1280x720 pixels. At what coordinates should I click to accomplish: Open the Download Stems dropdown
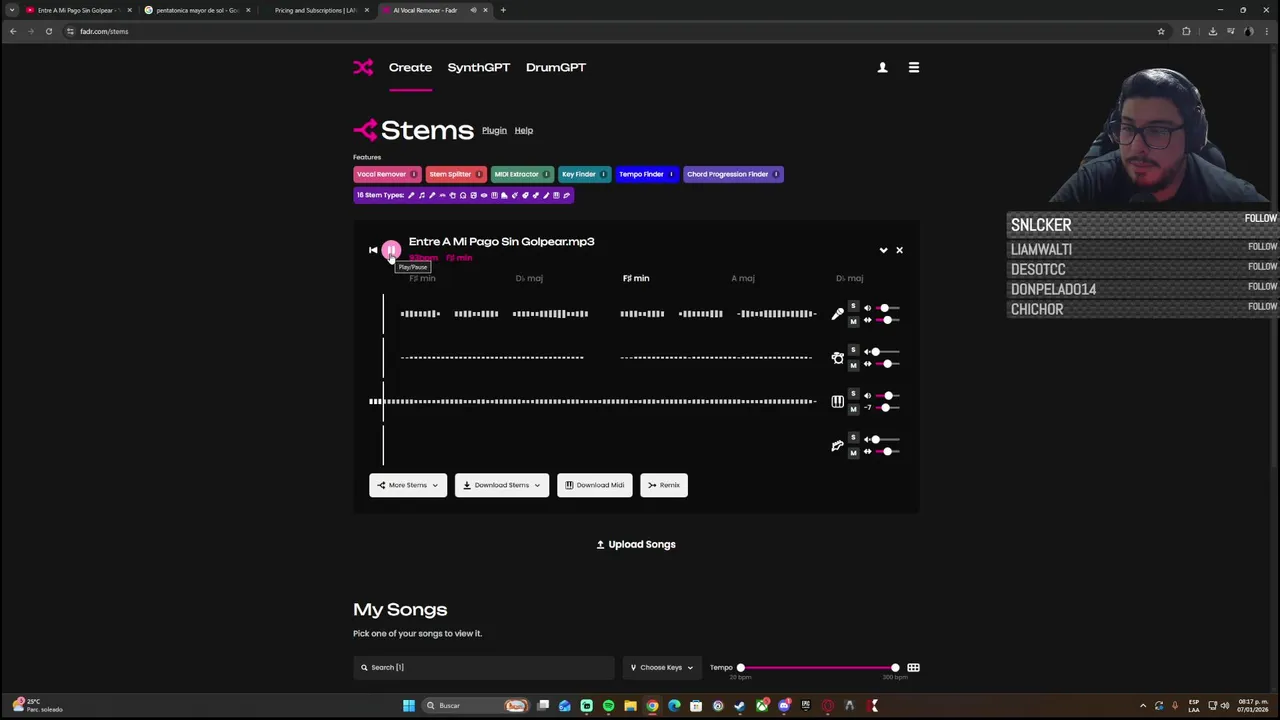(502, 485)
